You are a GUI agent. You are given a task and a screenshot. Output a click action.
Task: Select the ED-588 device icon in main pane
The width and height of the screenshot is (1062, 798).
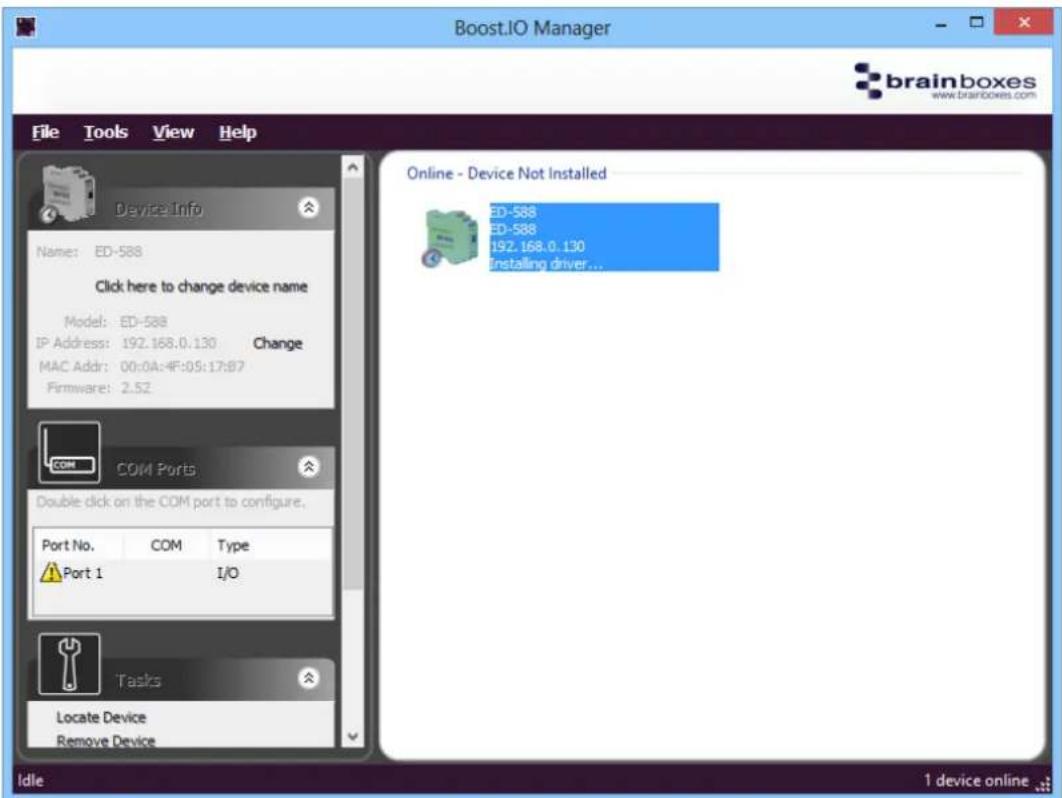point(450,238)
